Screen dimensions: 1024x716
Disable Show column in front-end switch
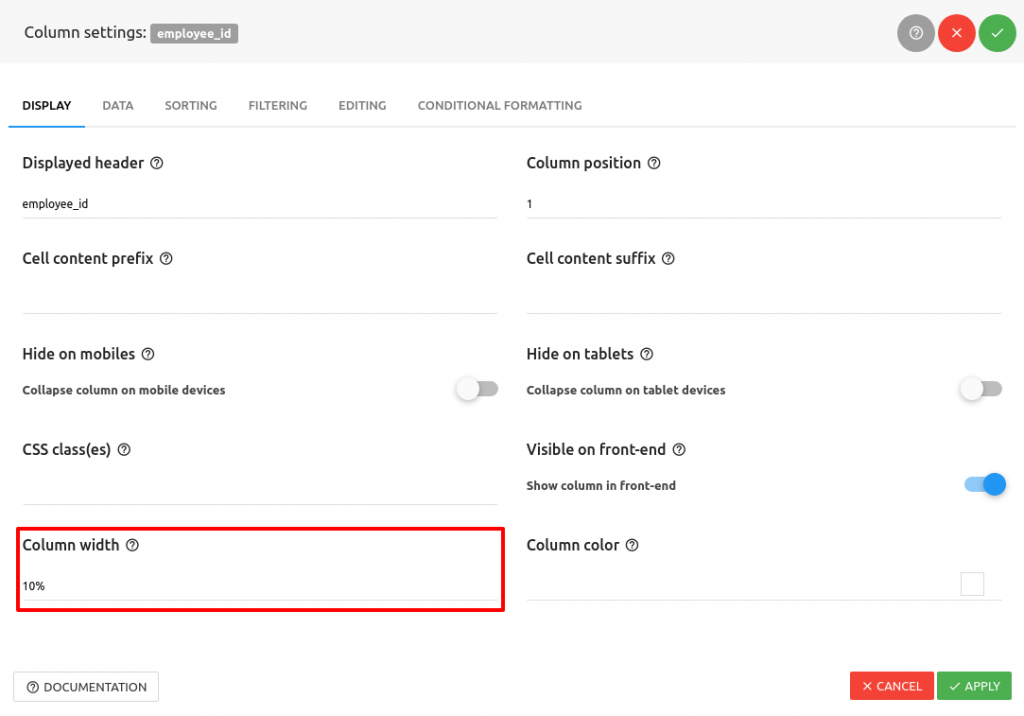pos(985,485)
